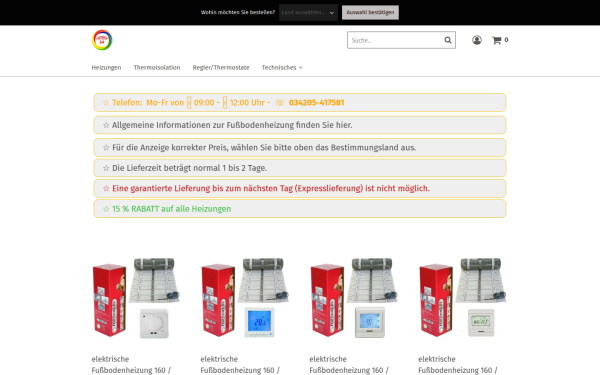This screenshot has height=375, width=600.
Task: Open the Heizungen menu item
Action: [x=106, y=67]
